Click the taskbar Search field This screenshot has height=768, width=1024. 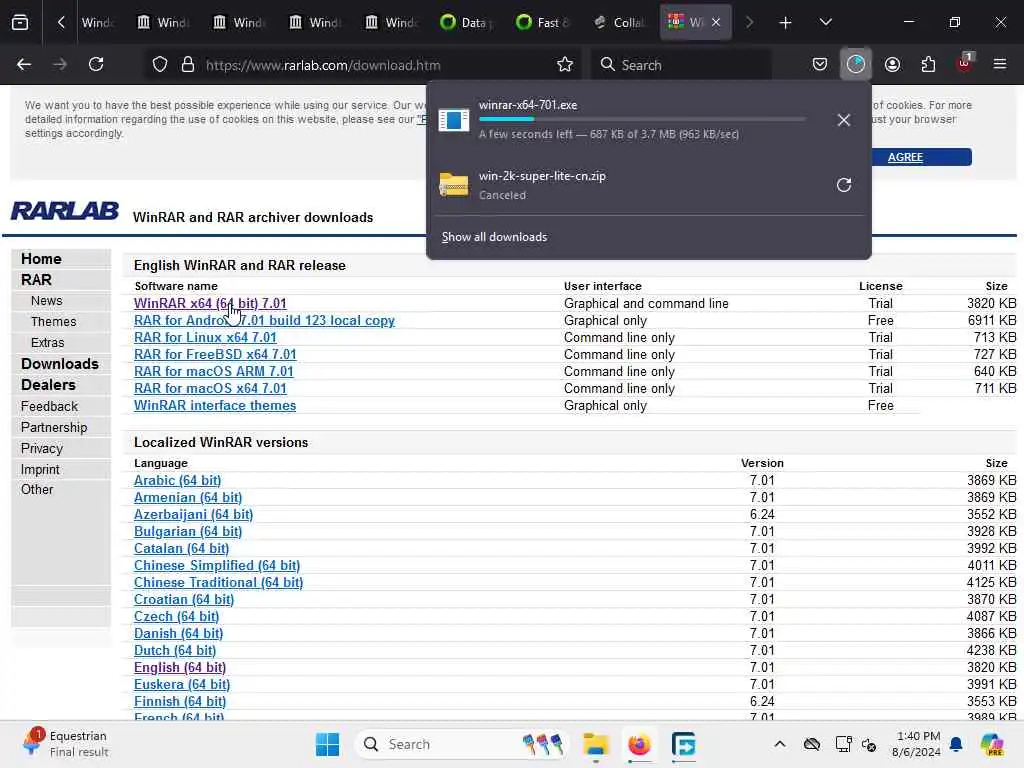click(x=461, y=744)
